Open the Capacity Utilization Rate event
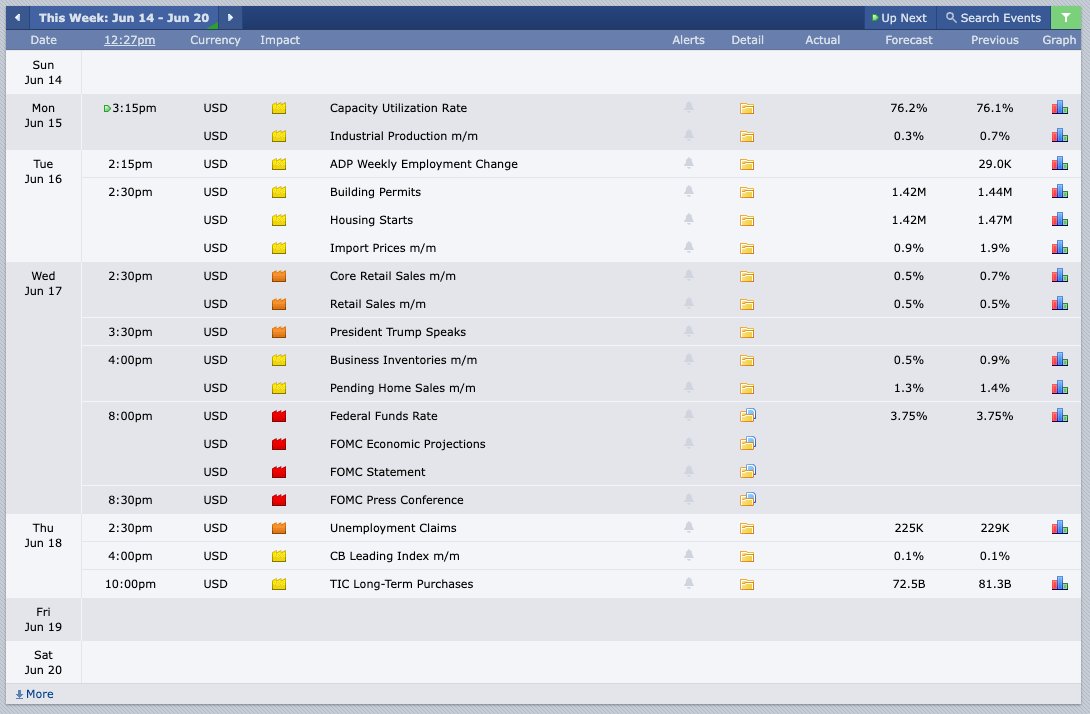This screenshot has height=714, width=1090. coord(398,108)
